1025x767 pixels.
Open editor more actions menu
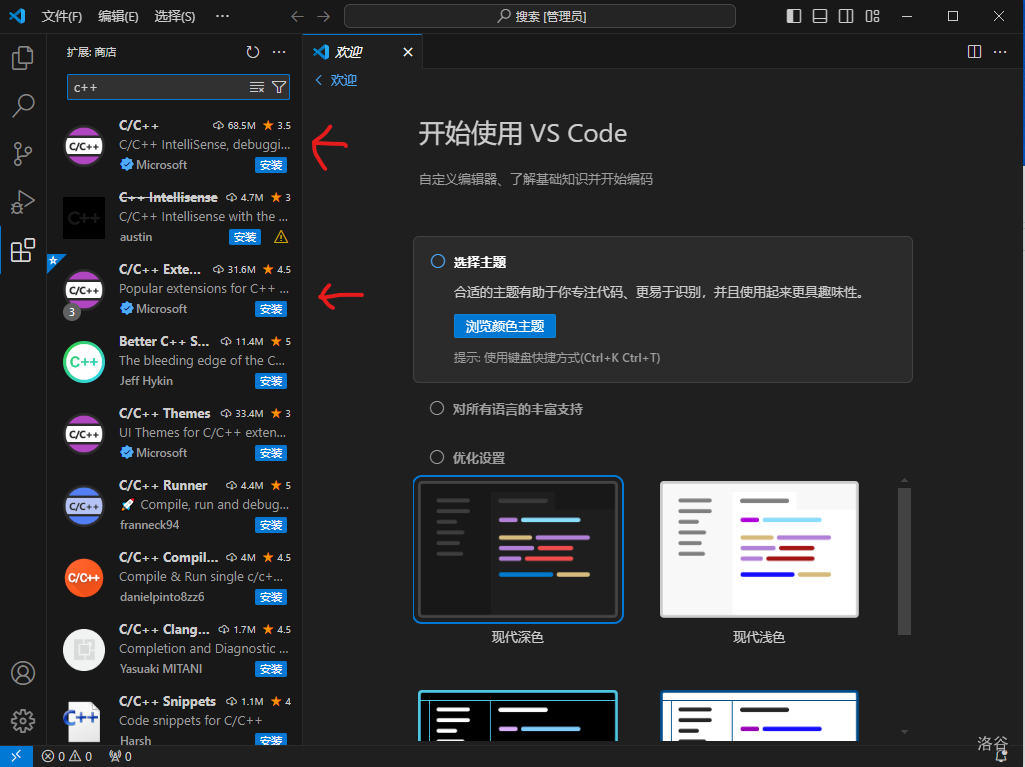[x=1000, y=52]
